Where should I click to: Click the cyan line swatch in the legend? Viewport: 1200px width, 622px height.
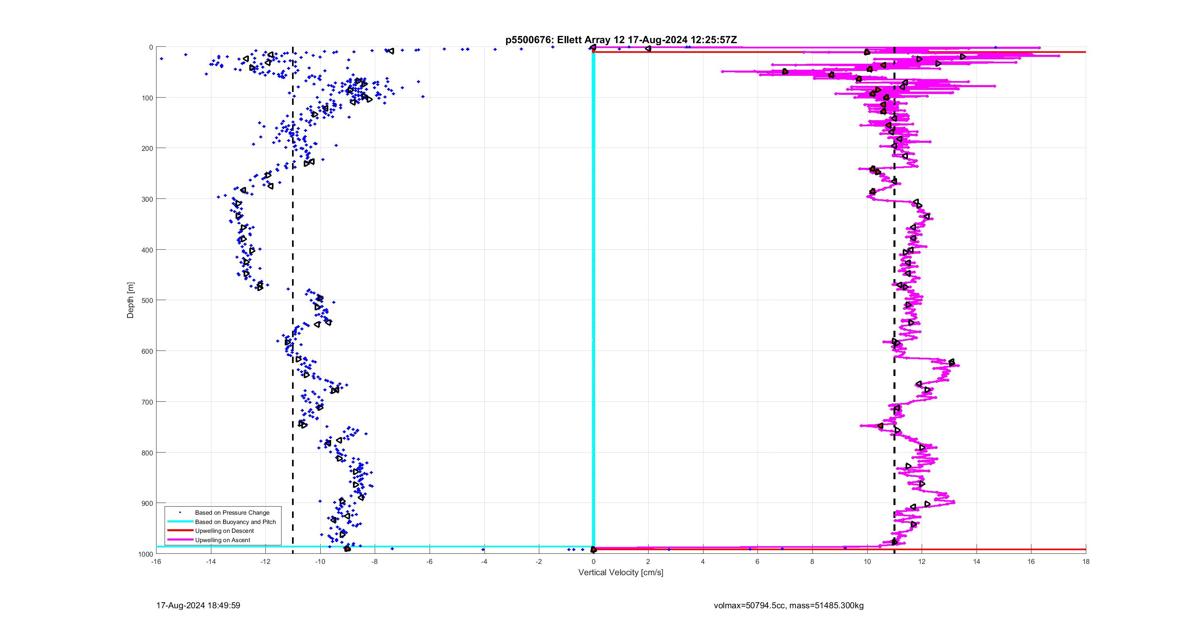pyautogui.click(x=179, y=522)
